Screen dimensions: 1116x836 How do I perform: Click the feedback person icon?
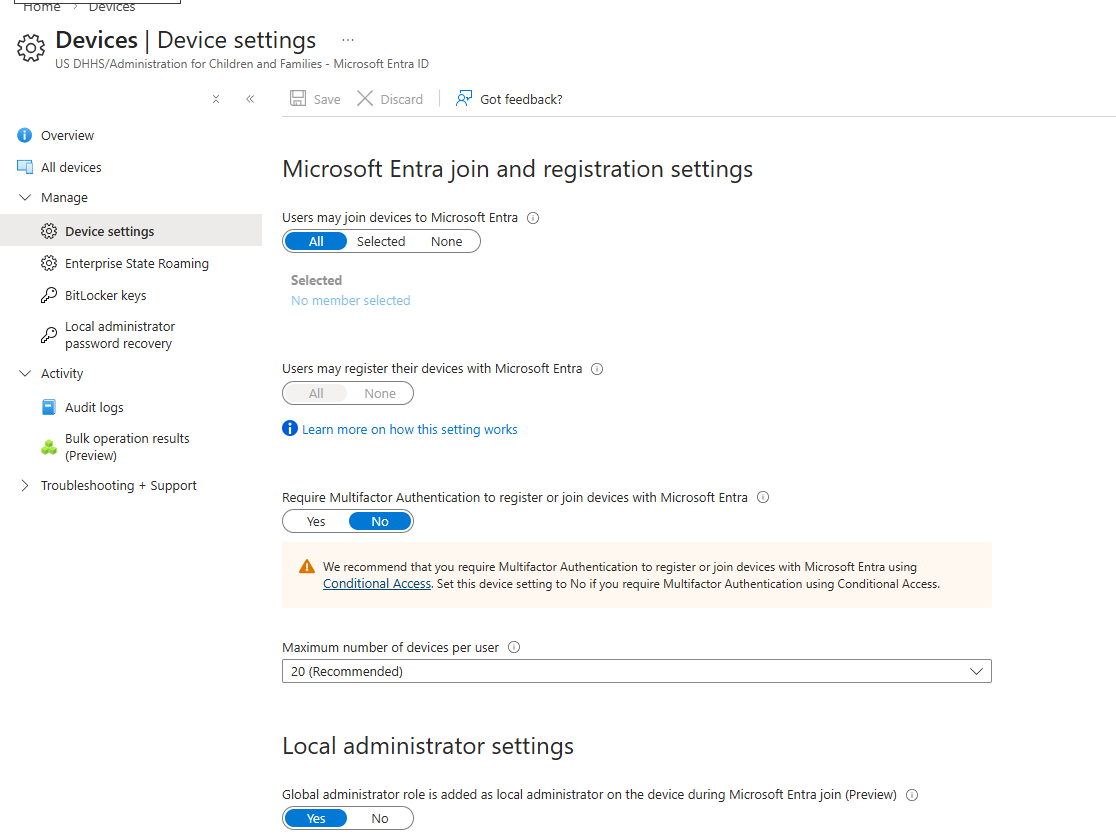(x=464, y=98)
